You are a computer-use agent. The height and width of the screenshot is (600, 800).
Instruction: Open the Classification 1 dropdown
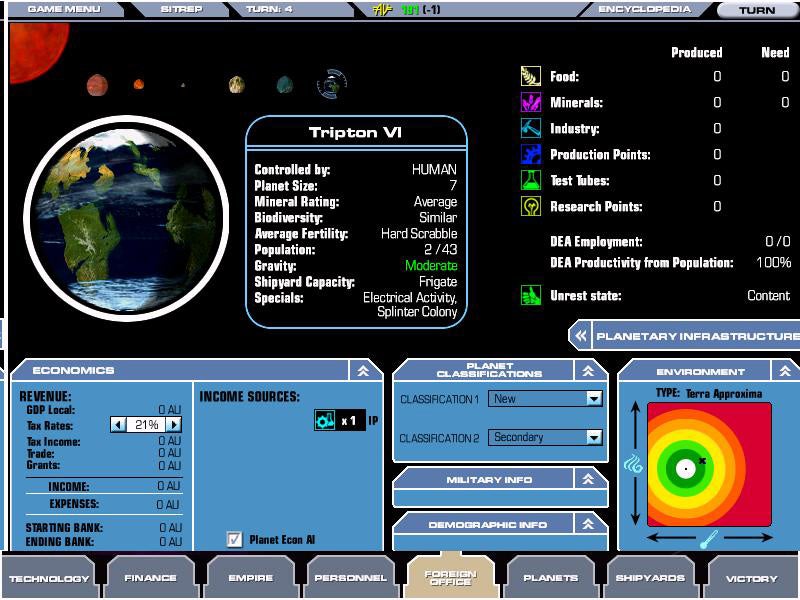click(594, 398)
